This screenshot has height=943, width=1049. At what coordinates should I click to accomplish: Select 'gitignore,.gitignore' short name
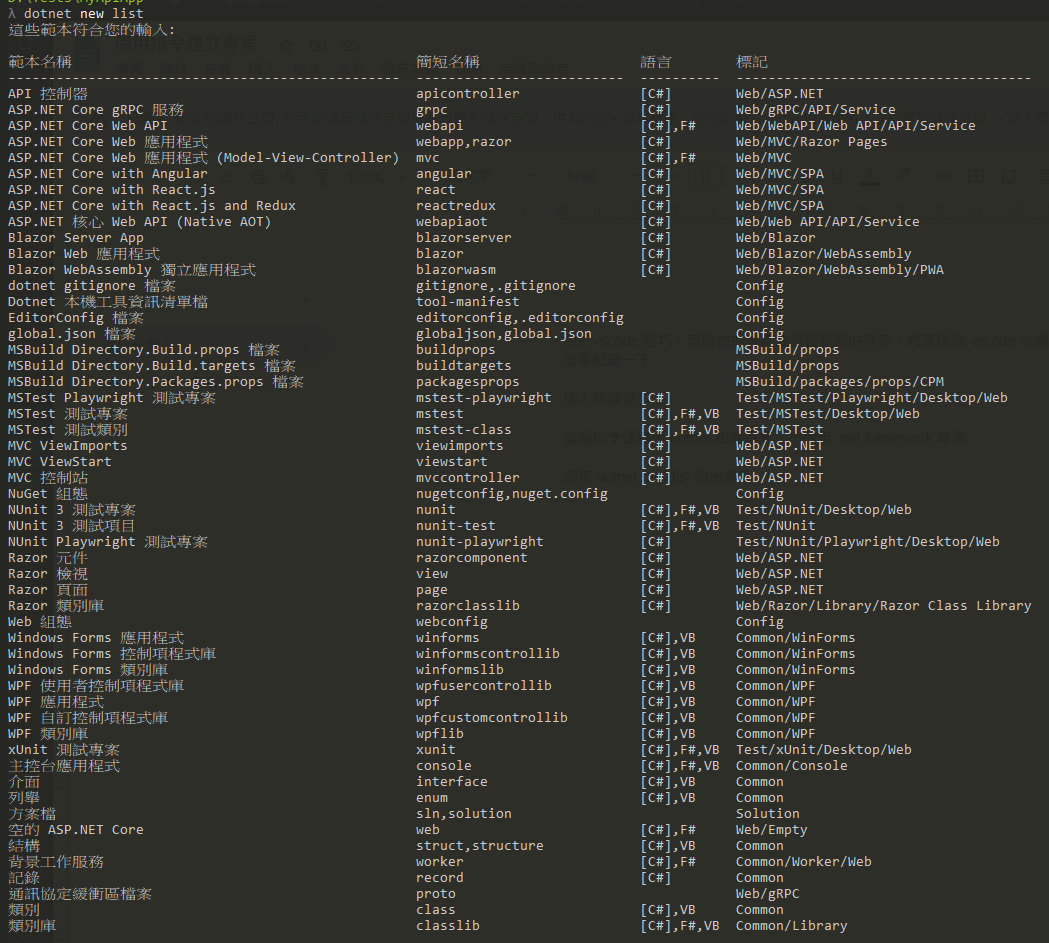496,286
